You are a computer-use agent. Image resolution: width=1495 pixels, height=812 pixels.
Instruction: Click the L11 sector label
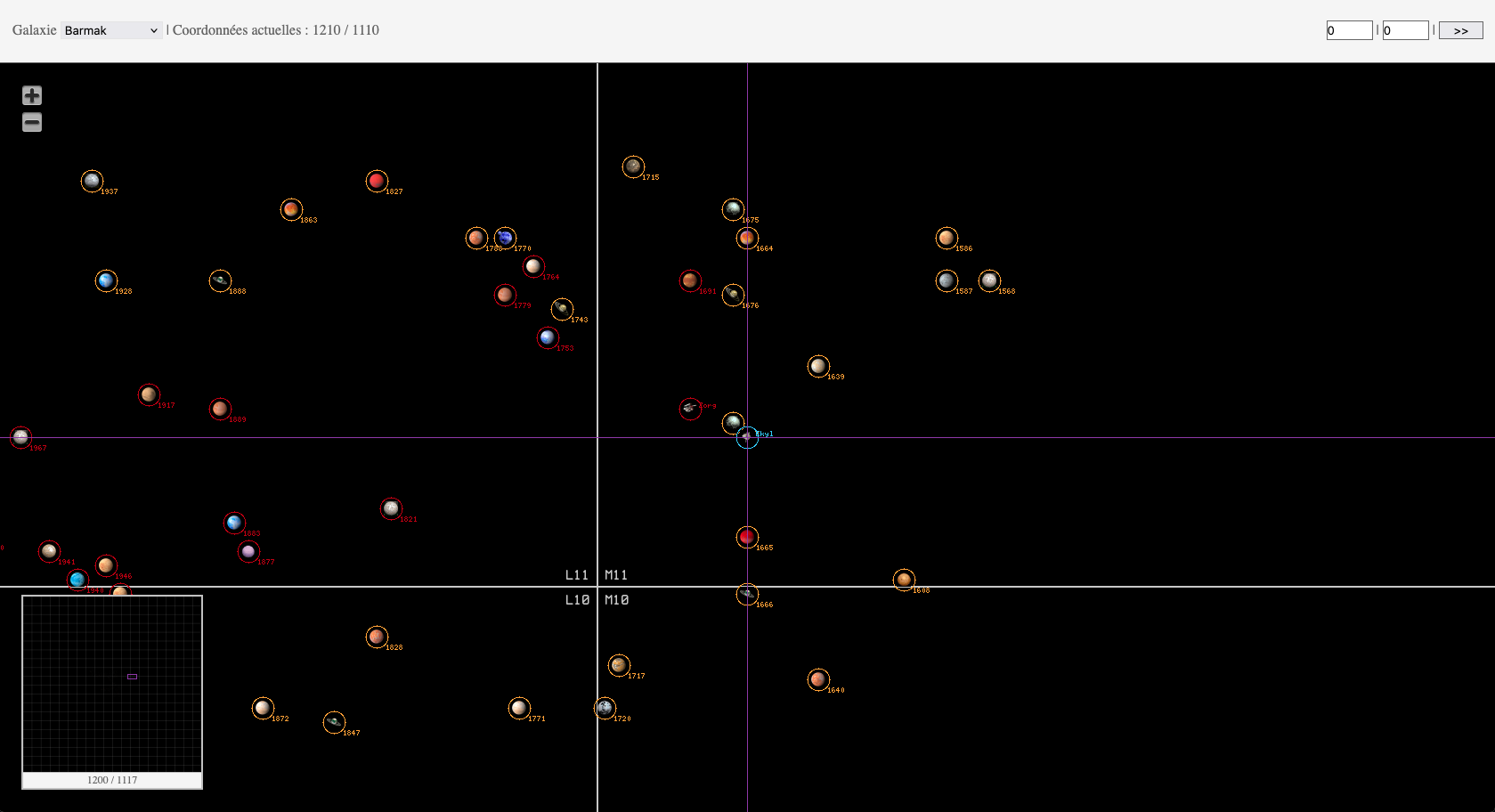point(577,575)
